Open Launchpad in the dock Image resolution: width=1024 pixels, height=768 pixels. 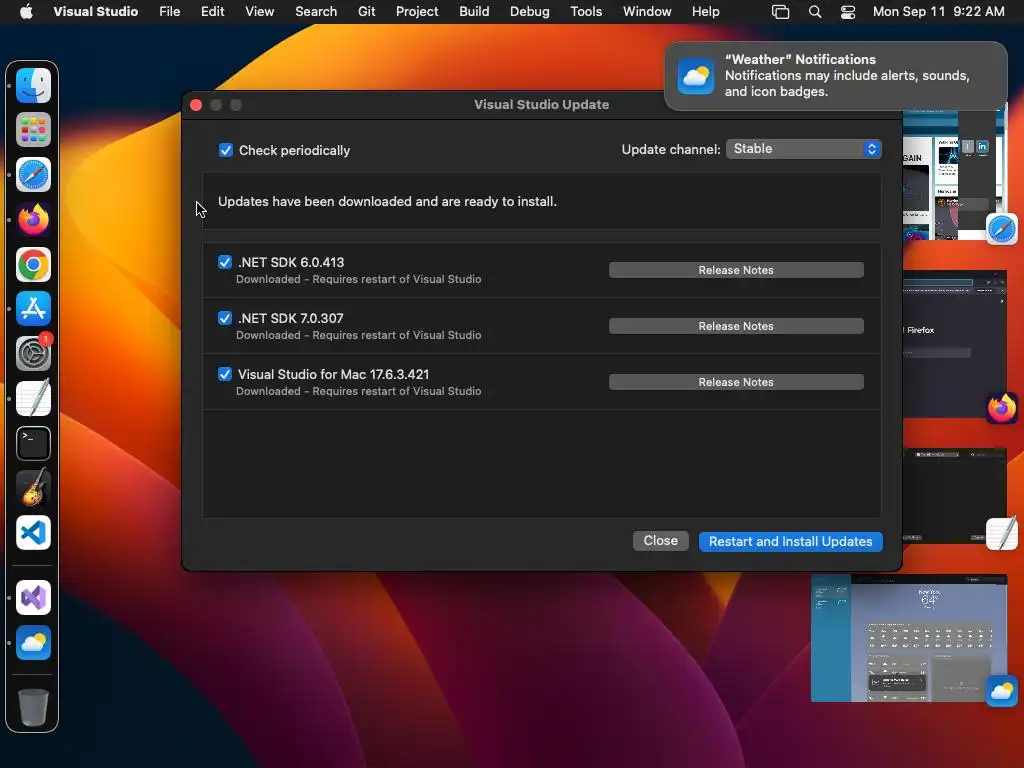pyautogui.click(x=33, y=130)
